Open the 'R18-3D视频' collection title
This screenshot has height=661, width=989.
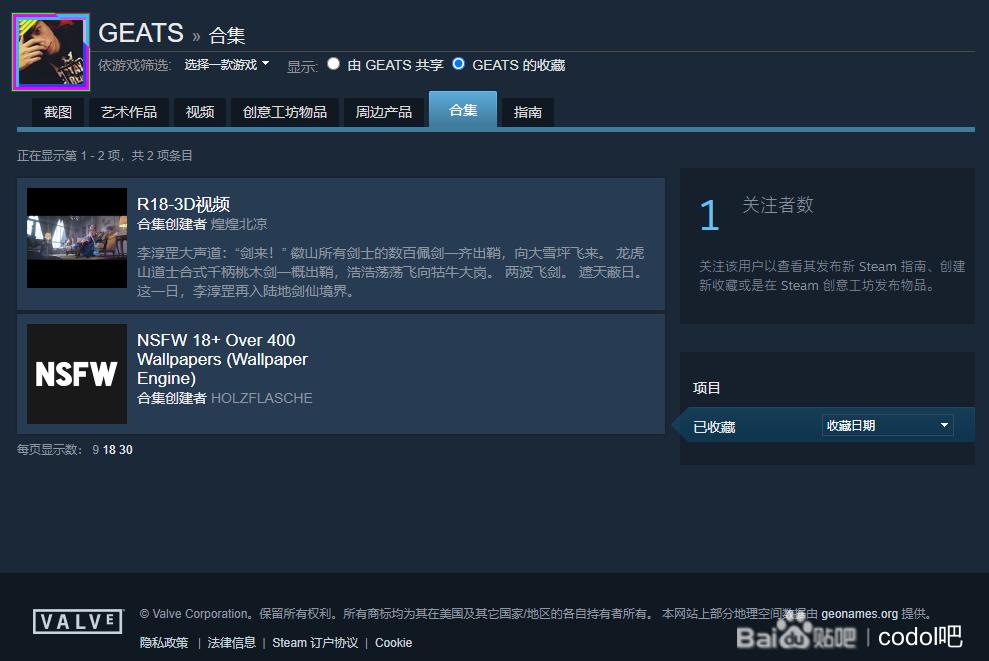tap(184, 204)
